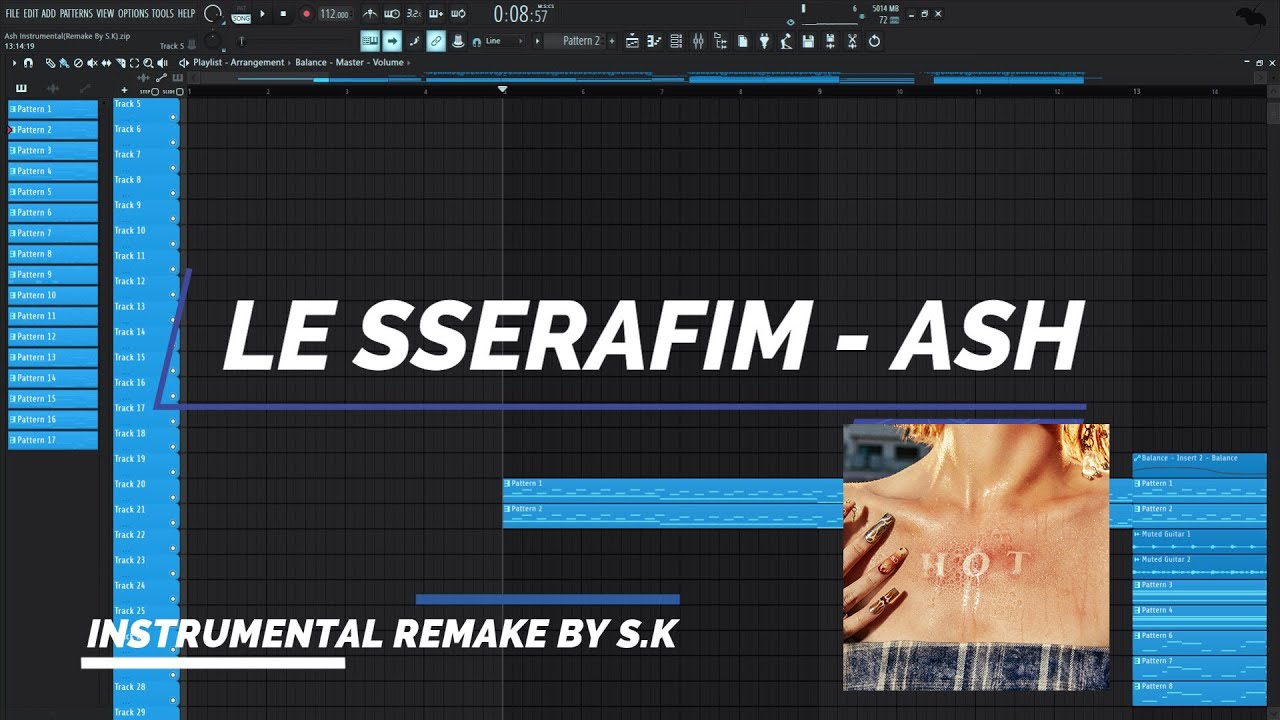Select the Paint brush tool

coord(64,63)
